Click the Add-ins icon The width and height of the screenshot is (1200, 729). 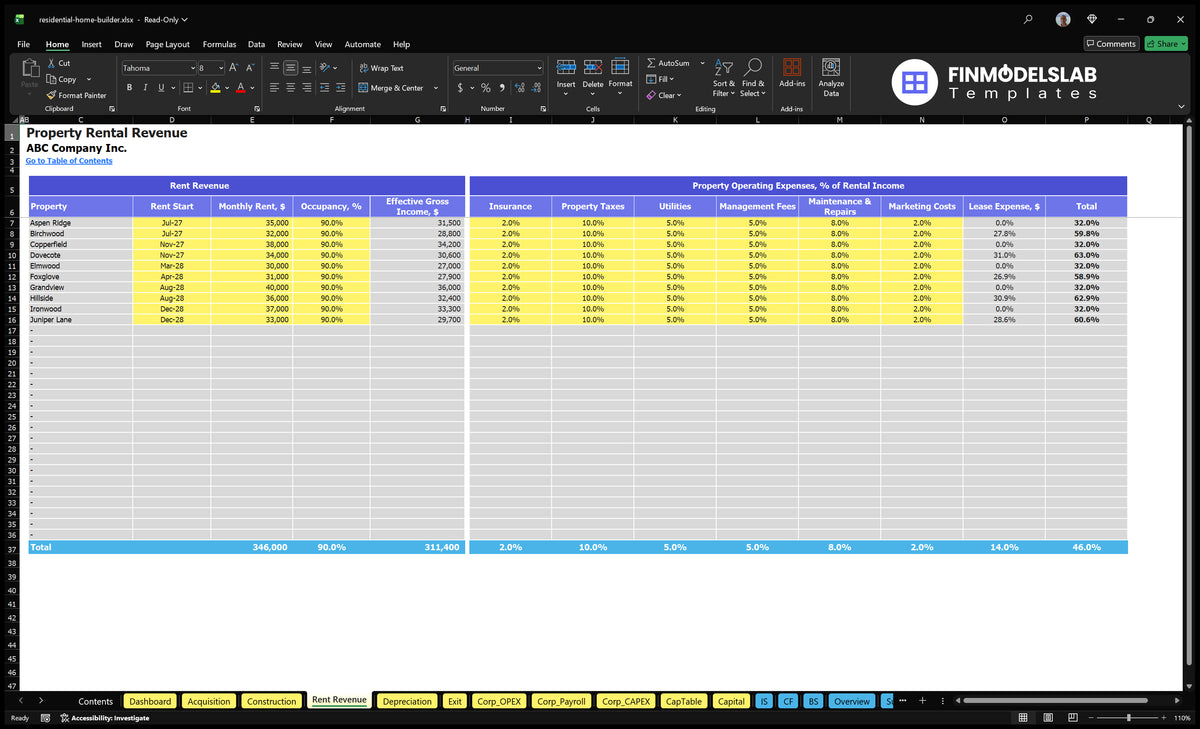click(792, 67)
